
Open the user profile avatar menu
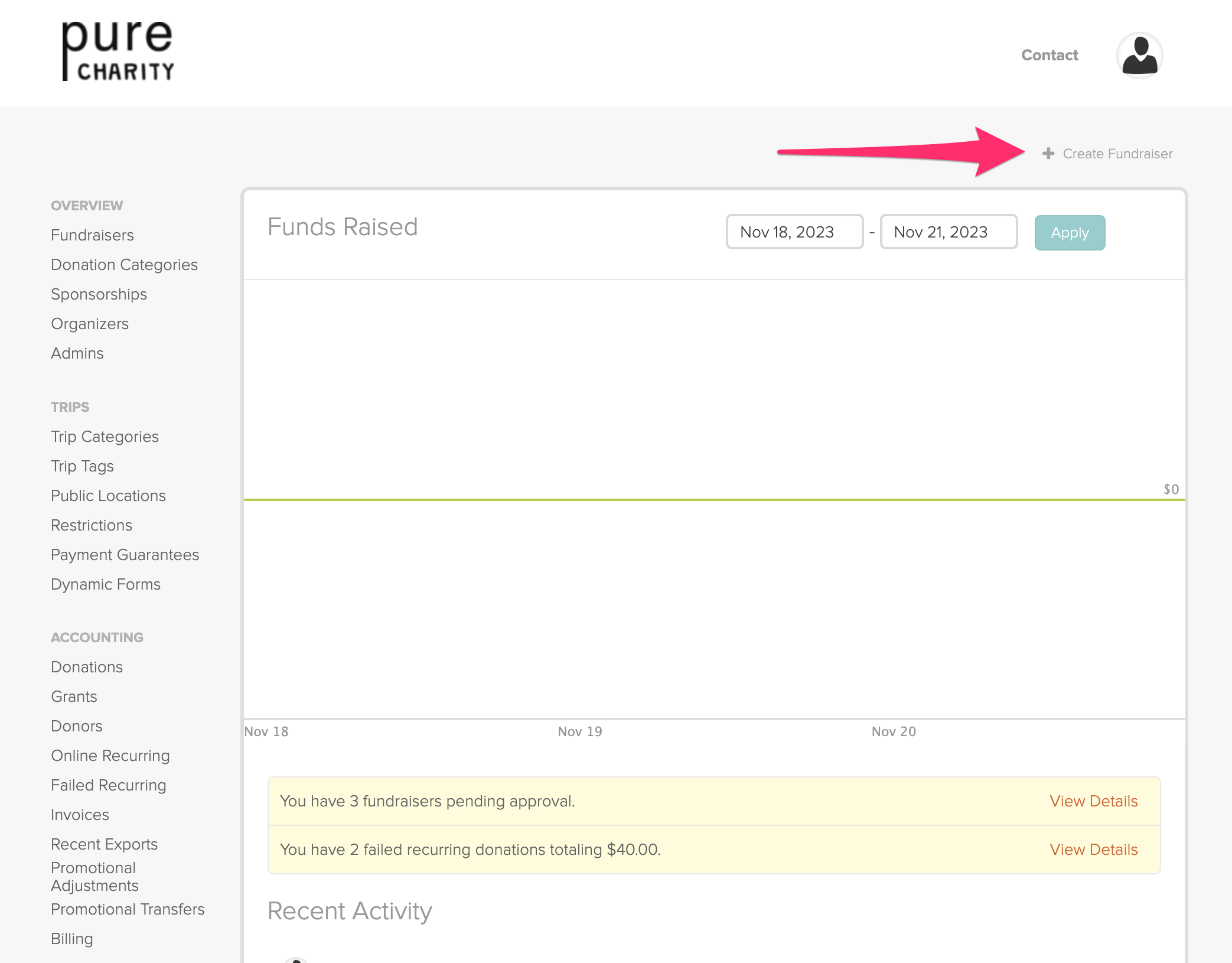pyautogui.click(x=1139, y=55)
